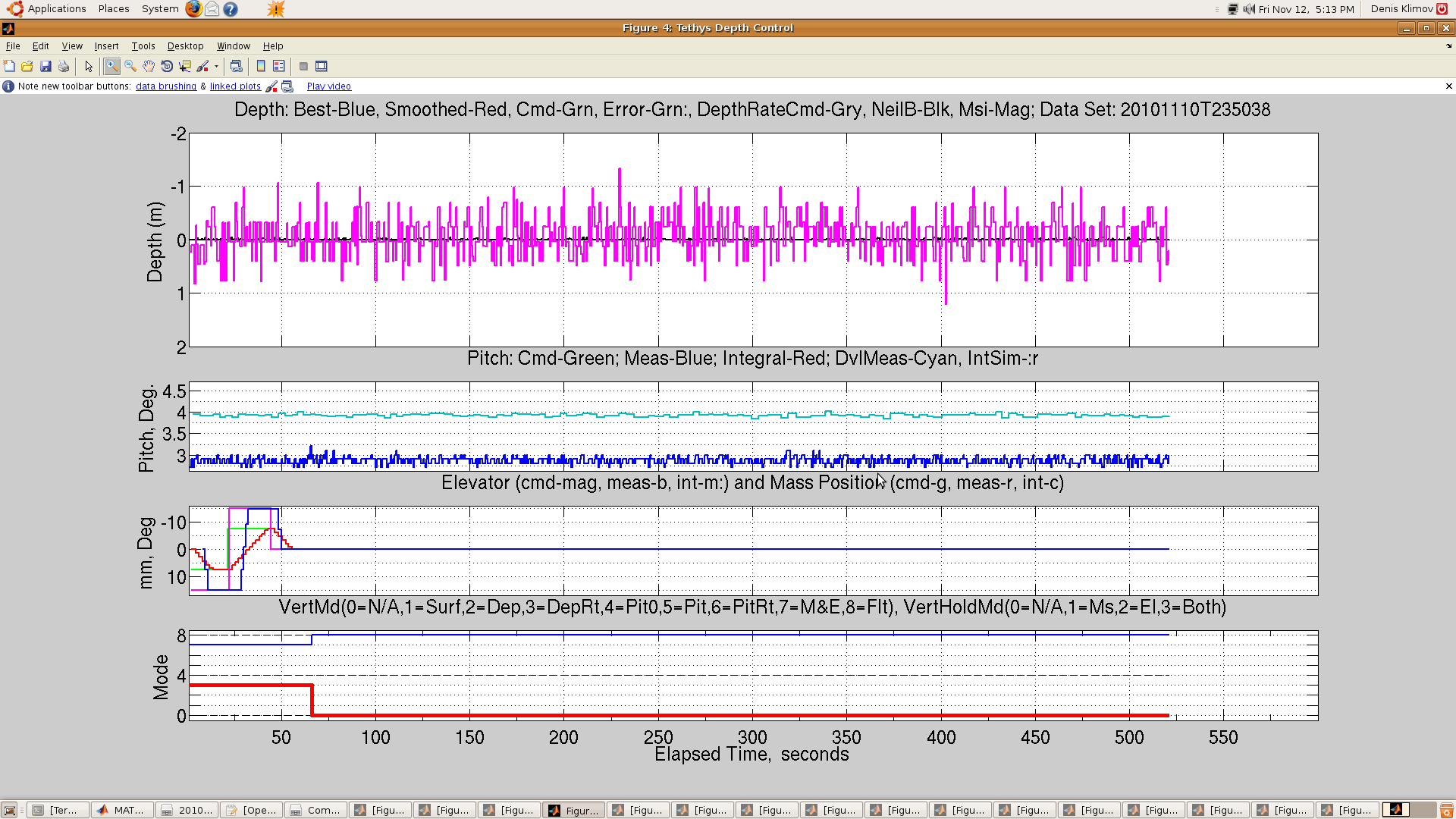The width and height of the screenshot is (1456, 819).
Task: Click the Insert Legend icon
Action: 279,66
